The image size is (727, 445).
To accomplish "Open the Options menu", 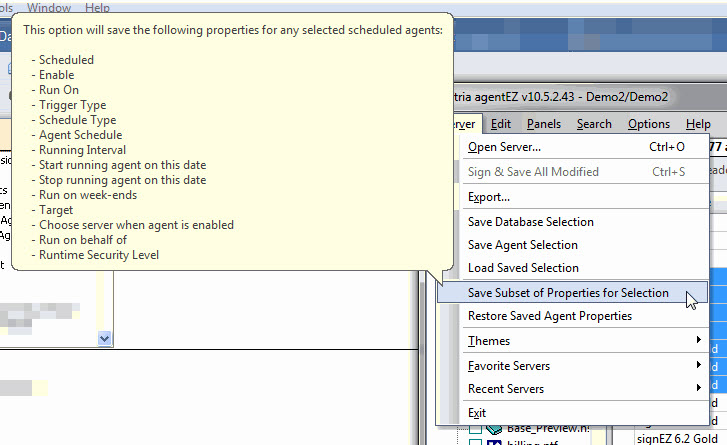I will tap(649, 124).
